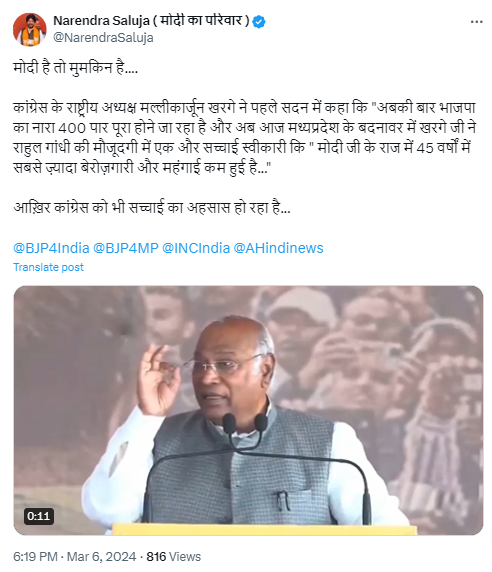Click the blue verified badge icon
This screenshot has width=492, height=572.
[x=259, y=22]
